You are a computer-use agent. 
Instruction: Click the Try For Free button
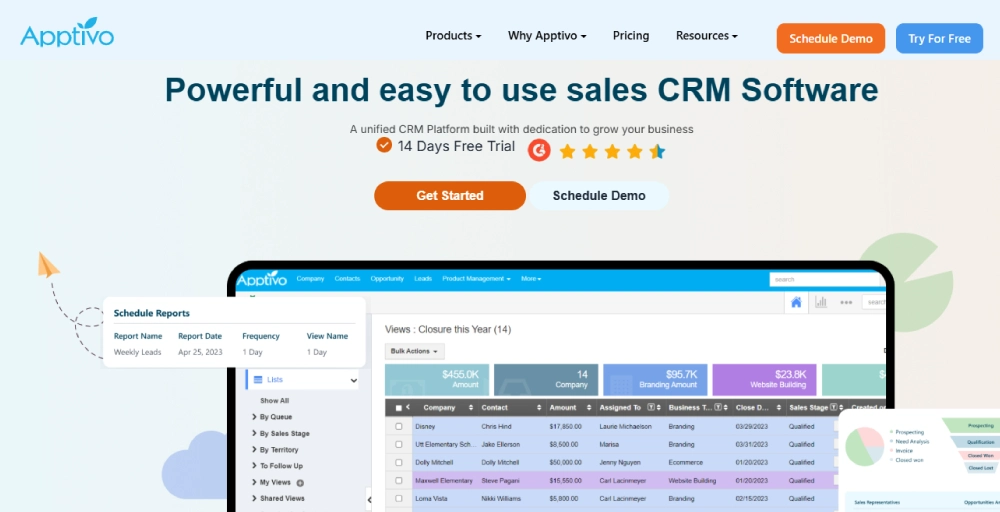click(x=939, y=38)
